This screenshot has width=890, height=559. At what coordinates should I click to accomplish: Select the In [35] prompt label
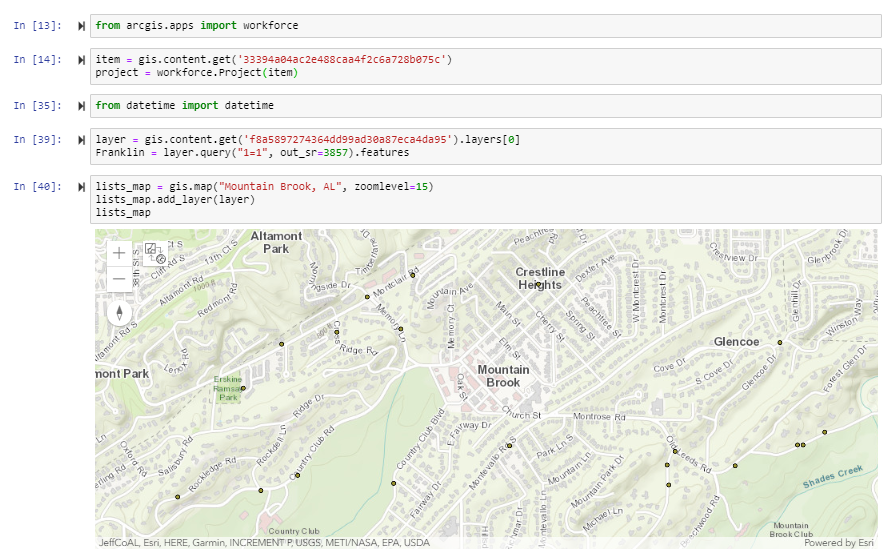(x=37, y=106)
